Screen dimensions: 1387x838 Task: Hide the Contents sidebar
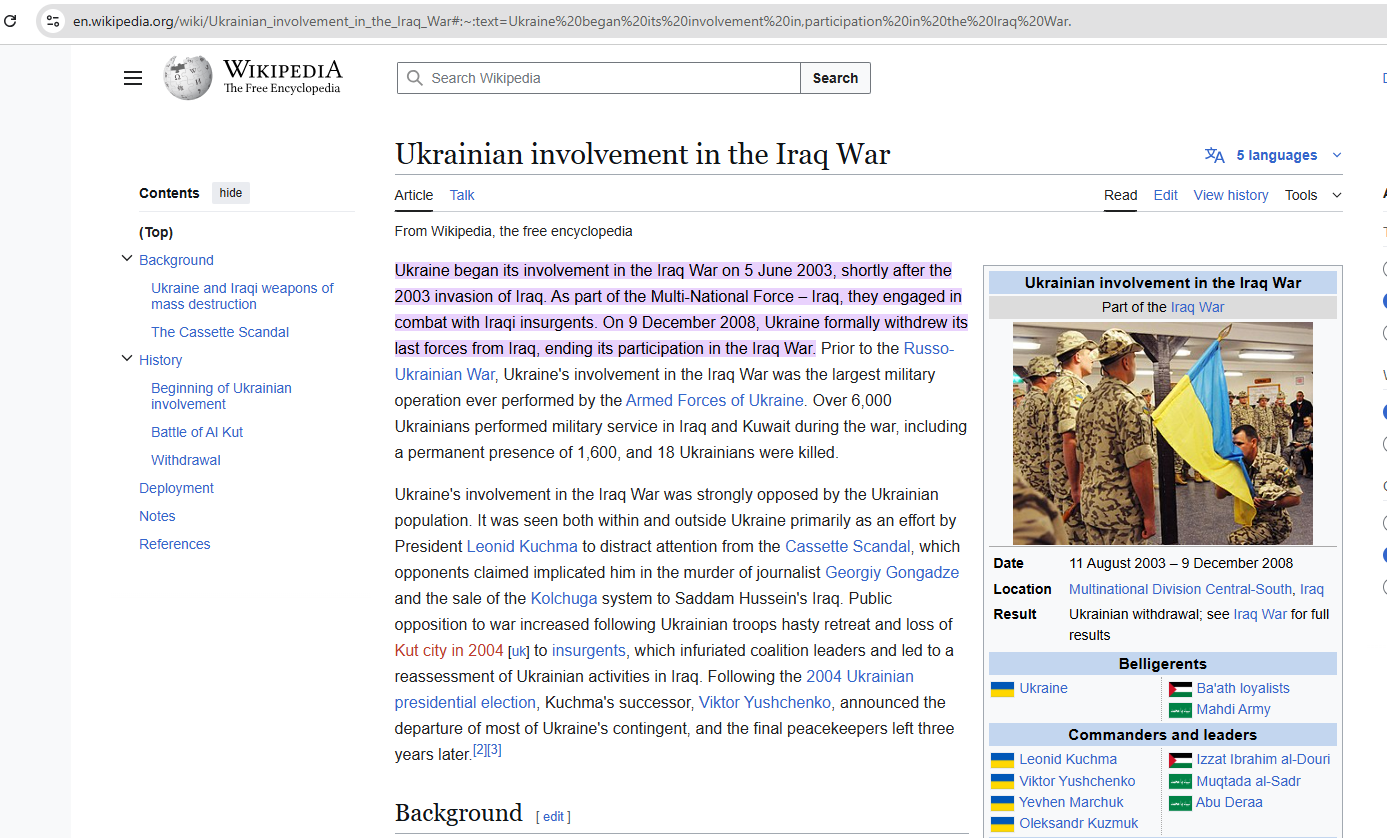[231, 193]
